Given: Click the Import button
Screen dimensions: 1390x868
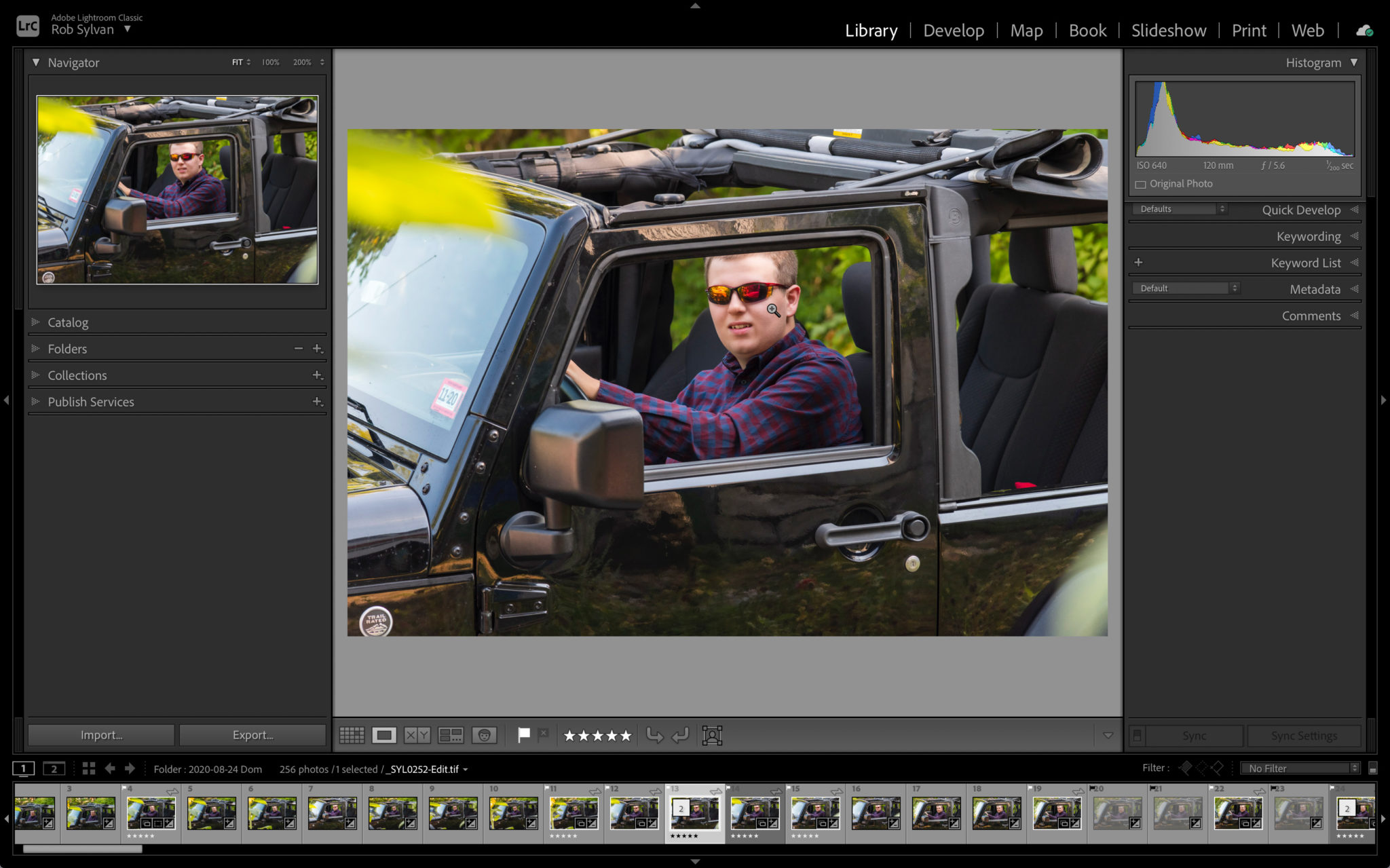Looking at the screenshot, I should (x=100, y=735).
